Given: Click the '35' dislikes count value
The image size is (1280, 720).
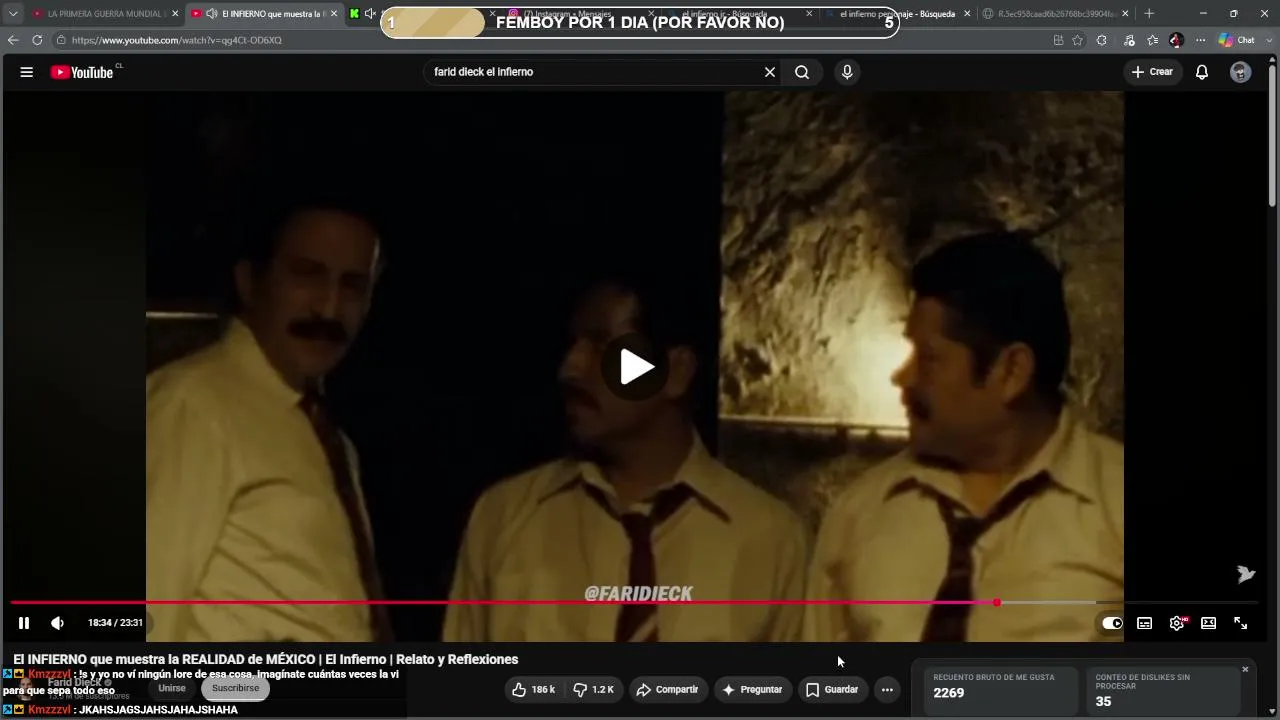Looking at the screenshot, I should 1103,702.
